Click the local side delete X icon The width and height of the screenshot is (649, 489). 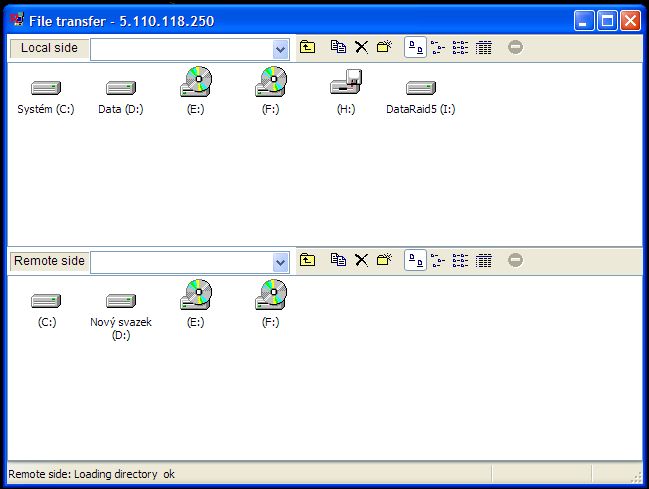[361, 47]
